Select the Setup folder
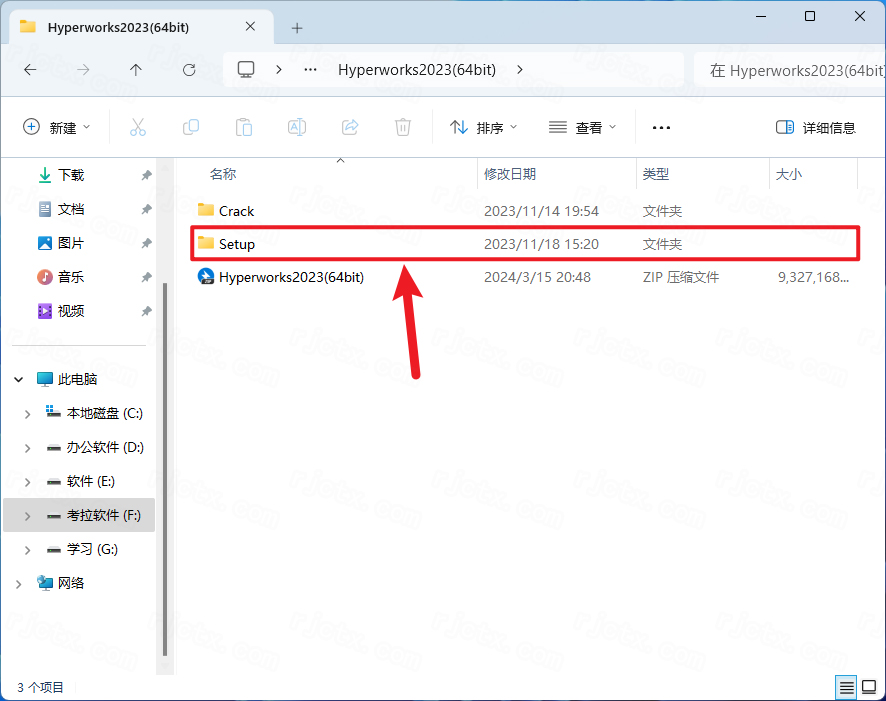The width and height of the screenshot is (886, 701). pyautogui.click(x=237, y=244)
